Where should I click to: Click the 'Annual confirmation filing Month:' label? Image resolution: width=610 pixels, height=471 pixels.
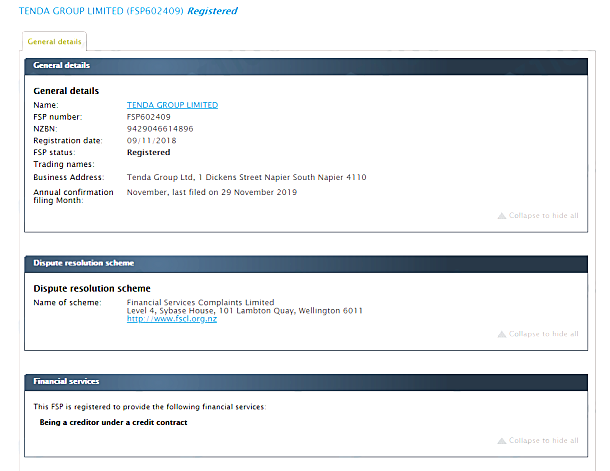point(74,196)
